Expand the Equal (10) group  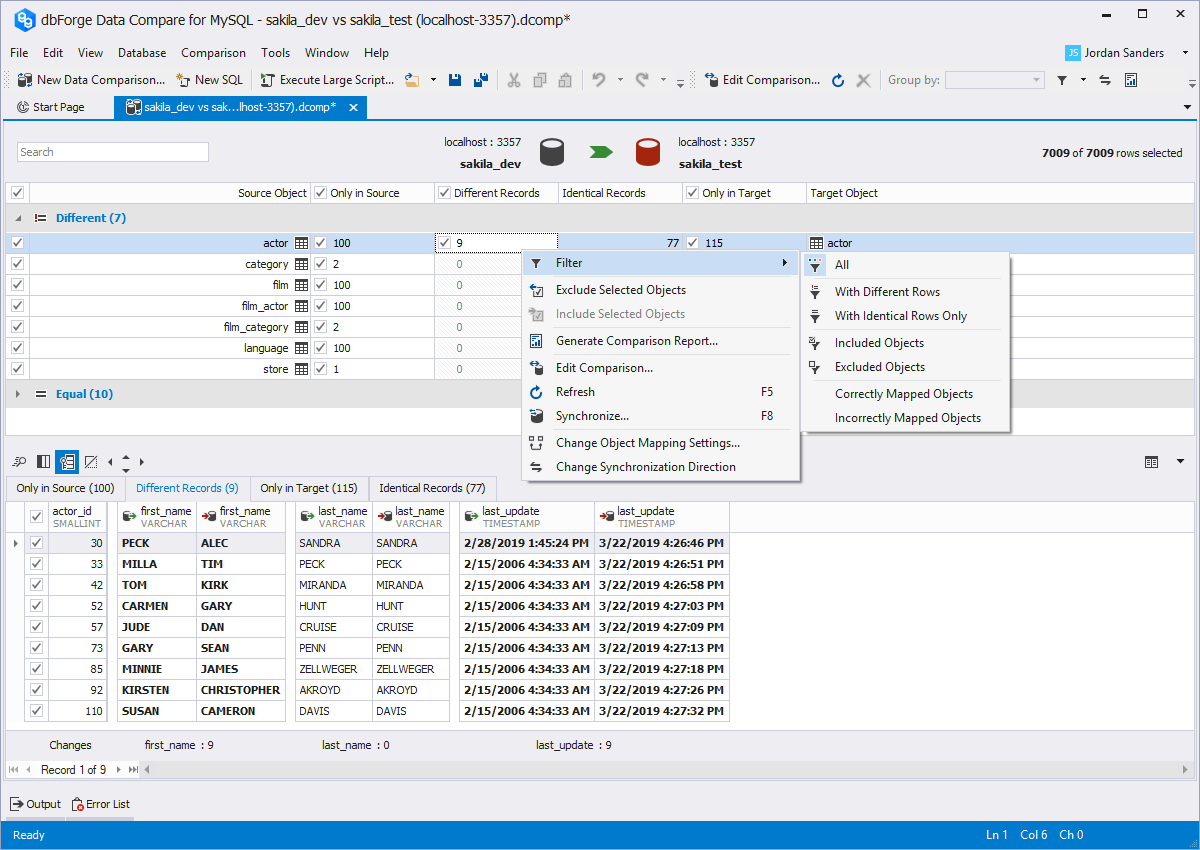pyautogui.click(x=18, y=394)
